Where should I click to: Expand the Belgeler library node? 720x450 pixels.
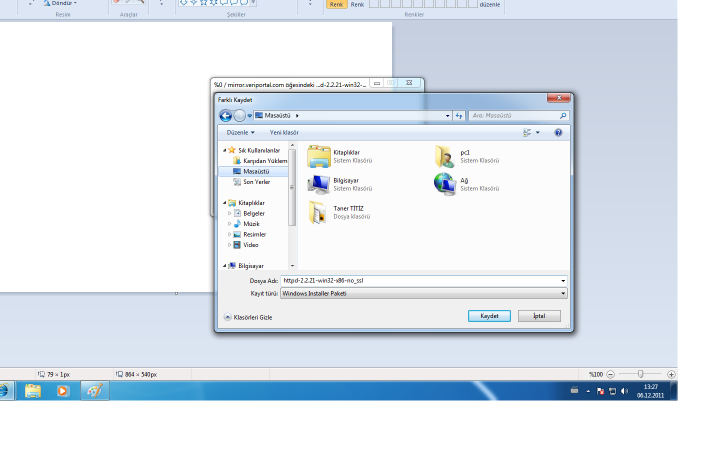(229, 213)
